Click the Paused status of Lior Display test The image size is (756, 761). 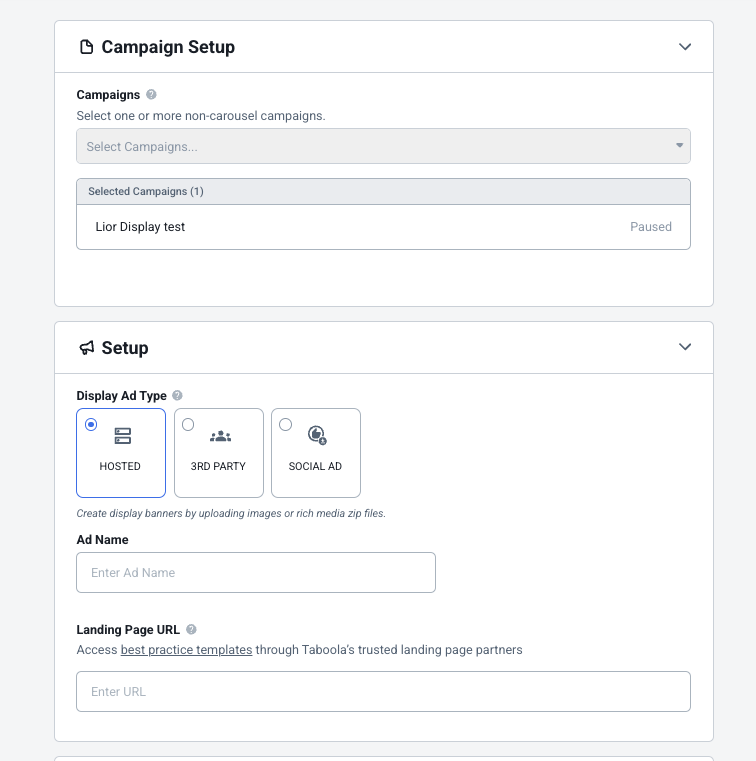651,227
